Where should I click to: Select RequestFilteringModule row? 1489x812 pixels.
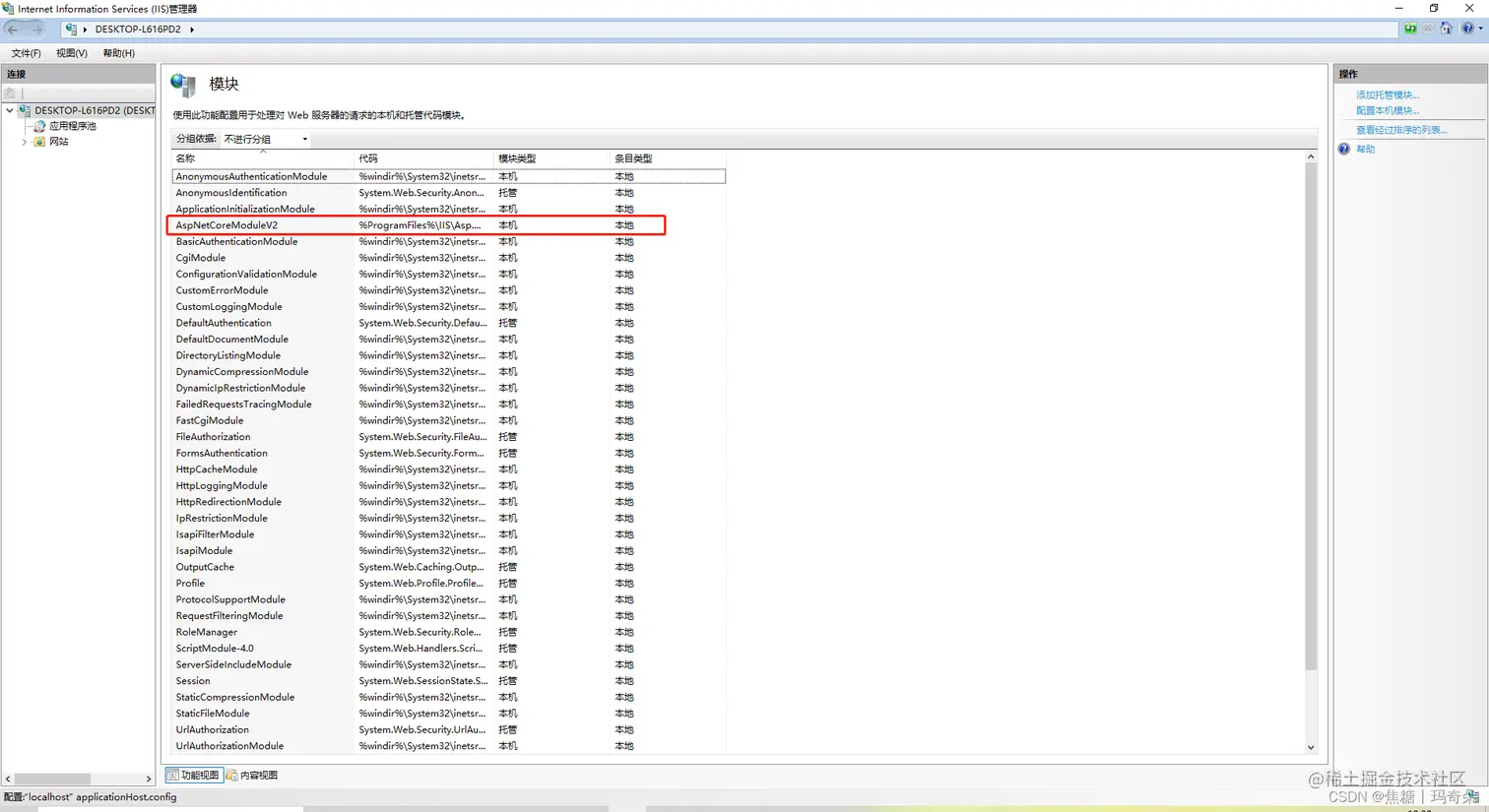(449, 616)
